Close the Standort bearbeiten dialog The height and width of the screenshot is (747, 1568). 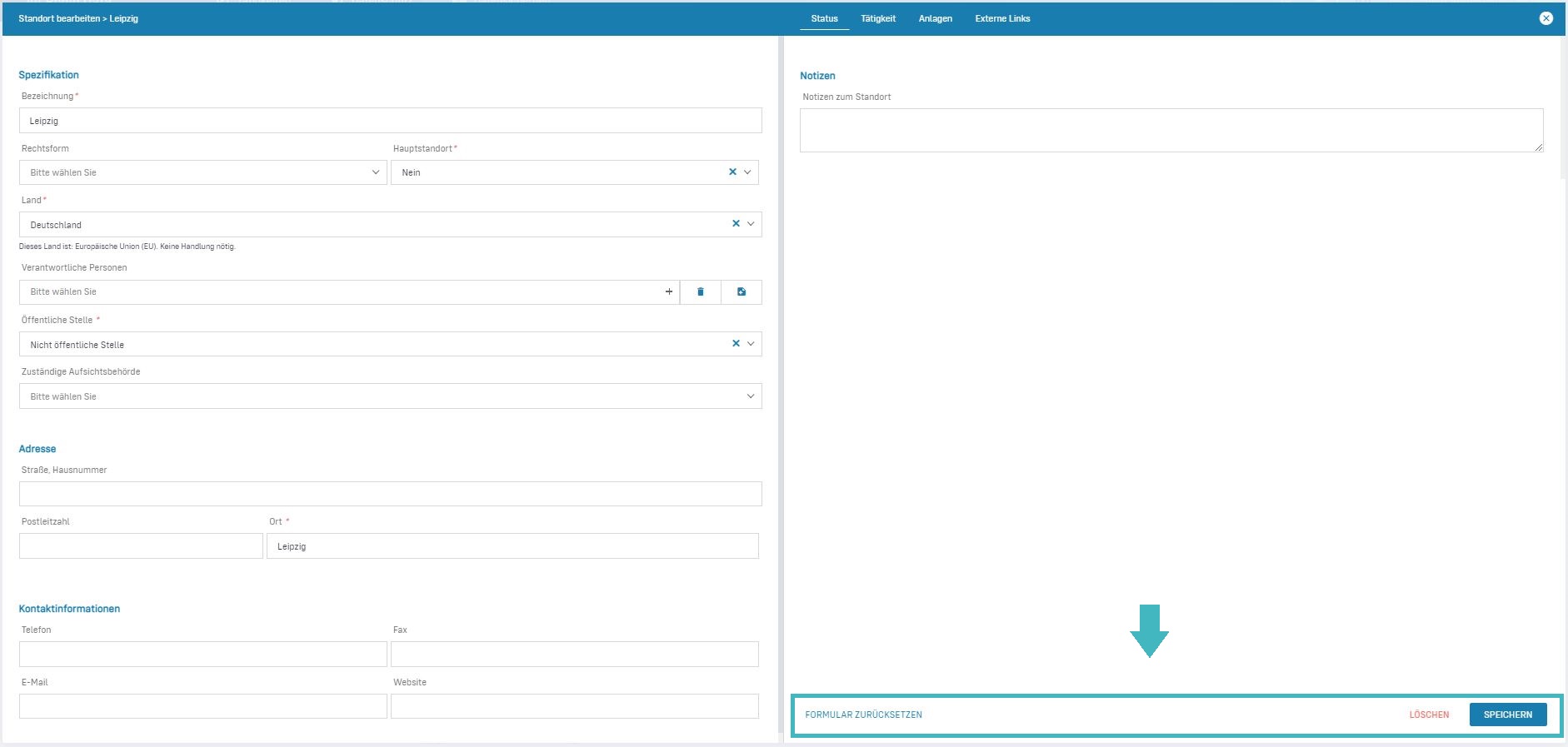[x=1546, y=18]
